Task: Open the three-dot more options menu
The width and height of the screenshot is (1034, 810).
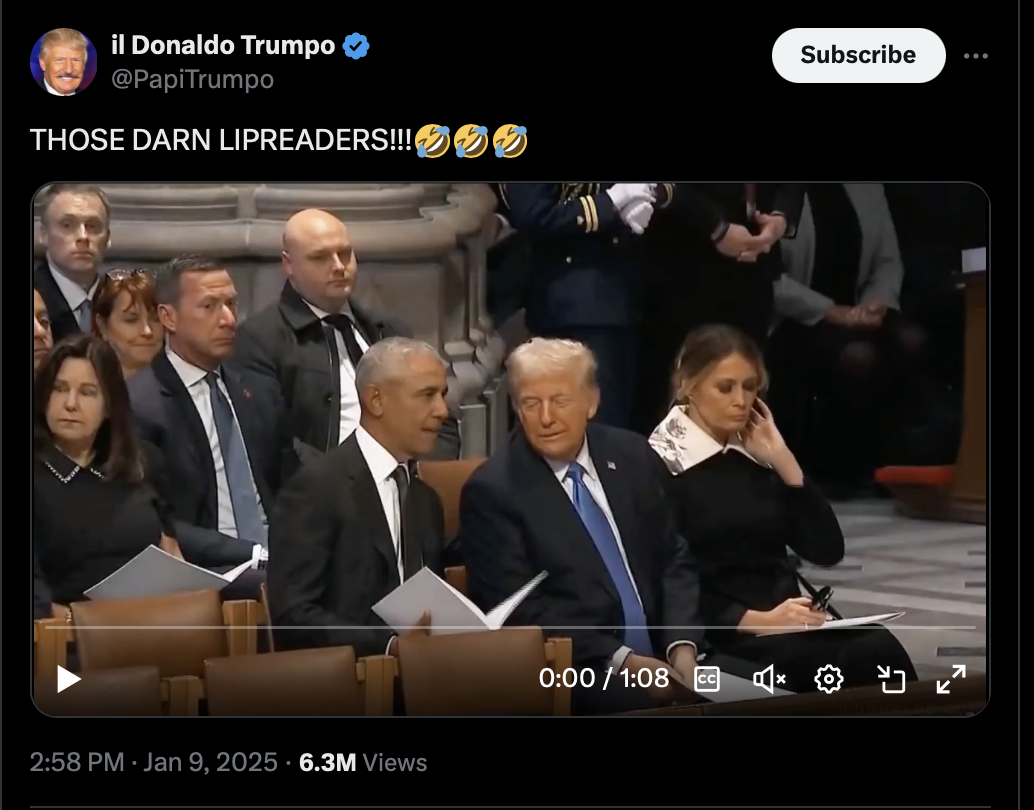Action: point(976,56)
